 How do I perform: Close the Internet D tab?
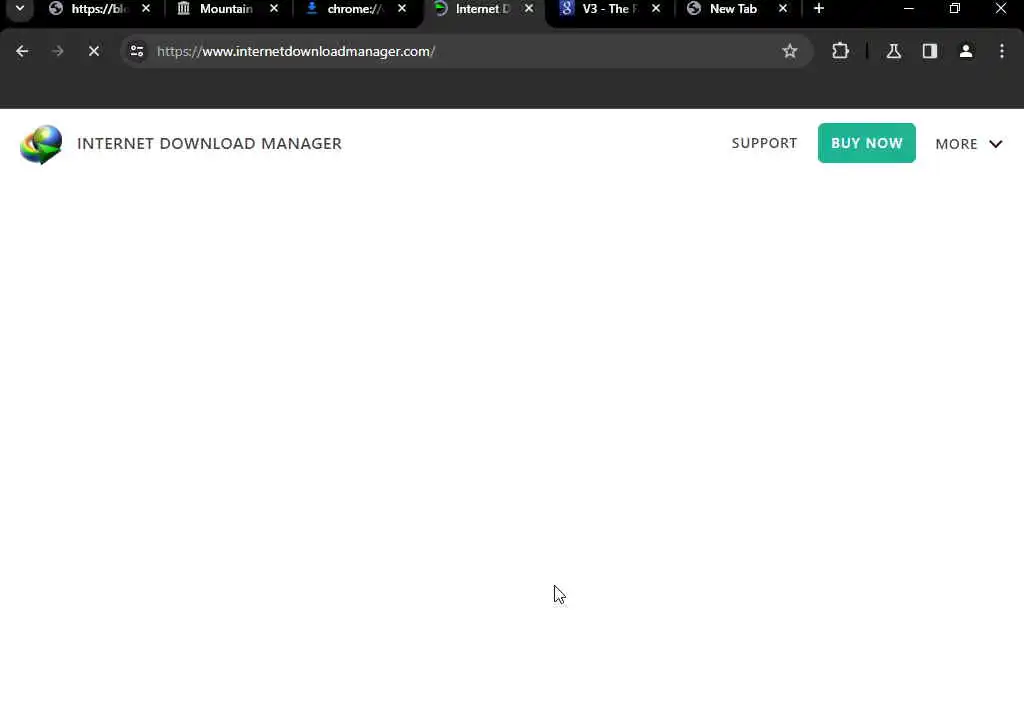tap(529, 8)
